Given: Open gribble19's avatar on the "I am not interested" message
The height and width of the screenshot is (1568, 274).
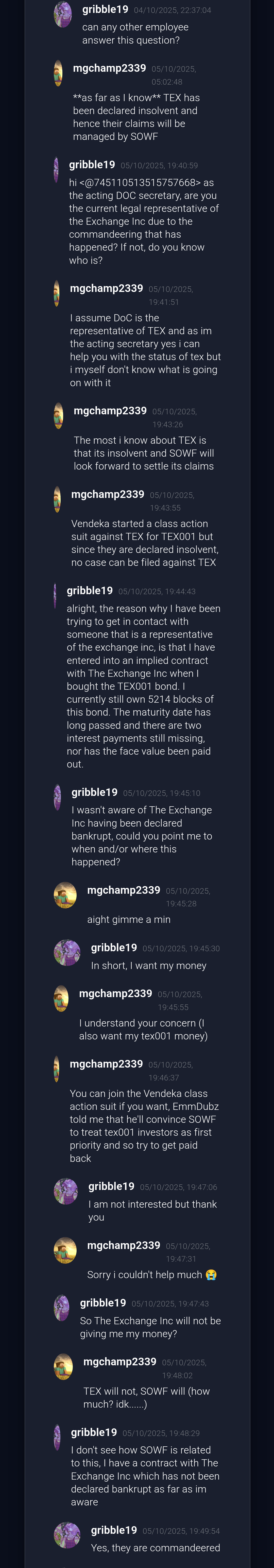Looking at the screenshot, I should pos(66,1191).
